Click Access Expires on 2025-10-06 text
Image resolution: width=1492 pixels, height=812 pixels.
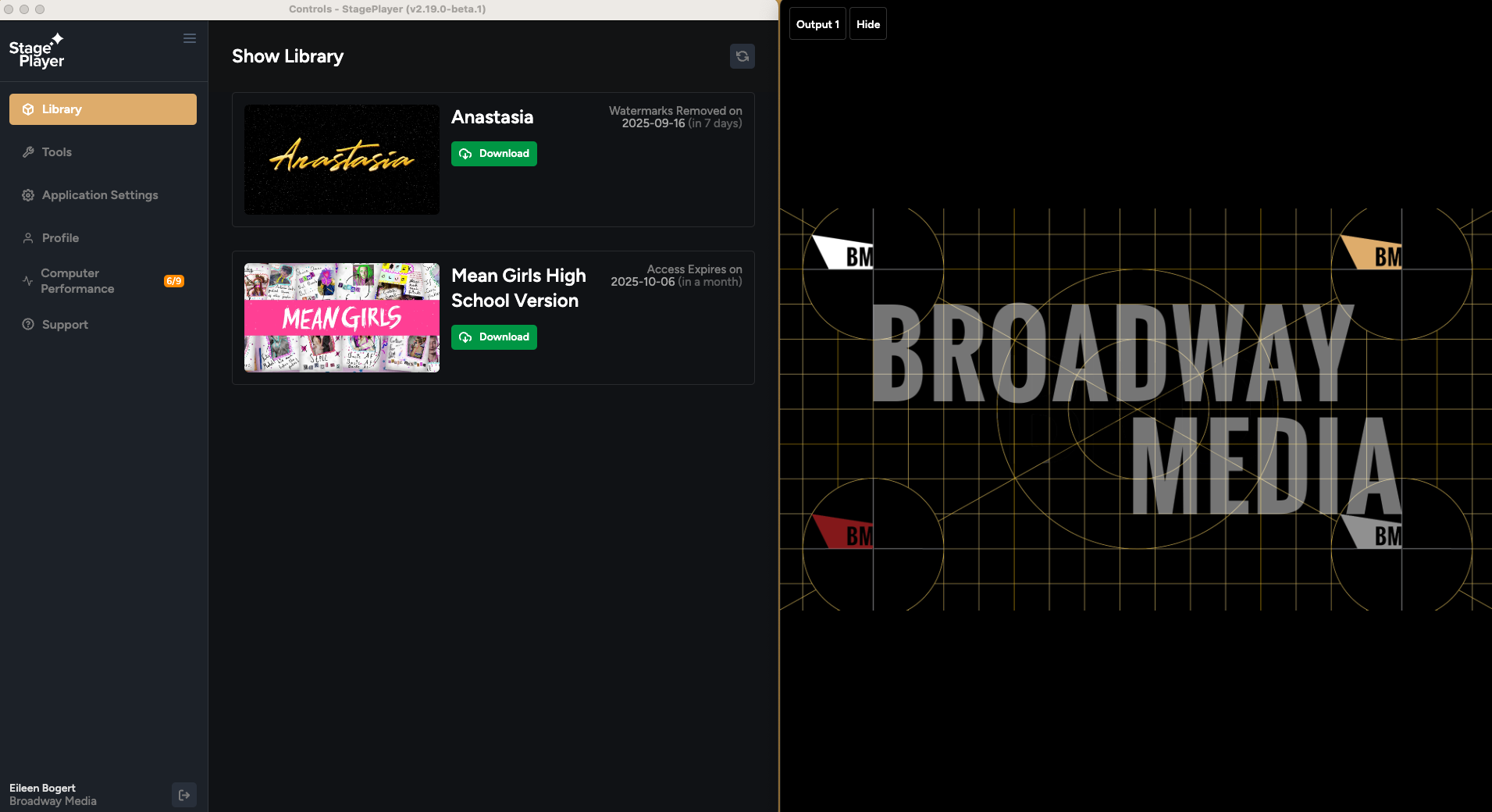(676, 276)
